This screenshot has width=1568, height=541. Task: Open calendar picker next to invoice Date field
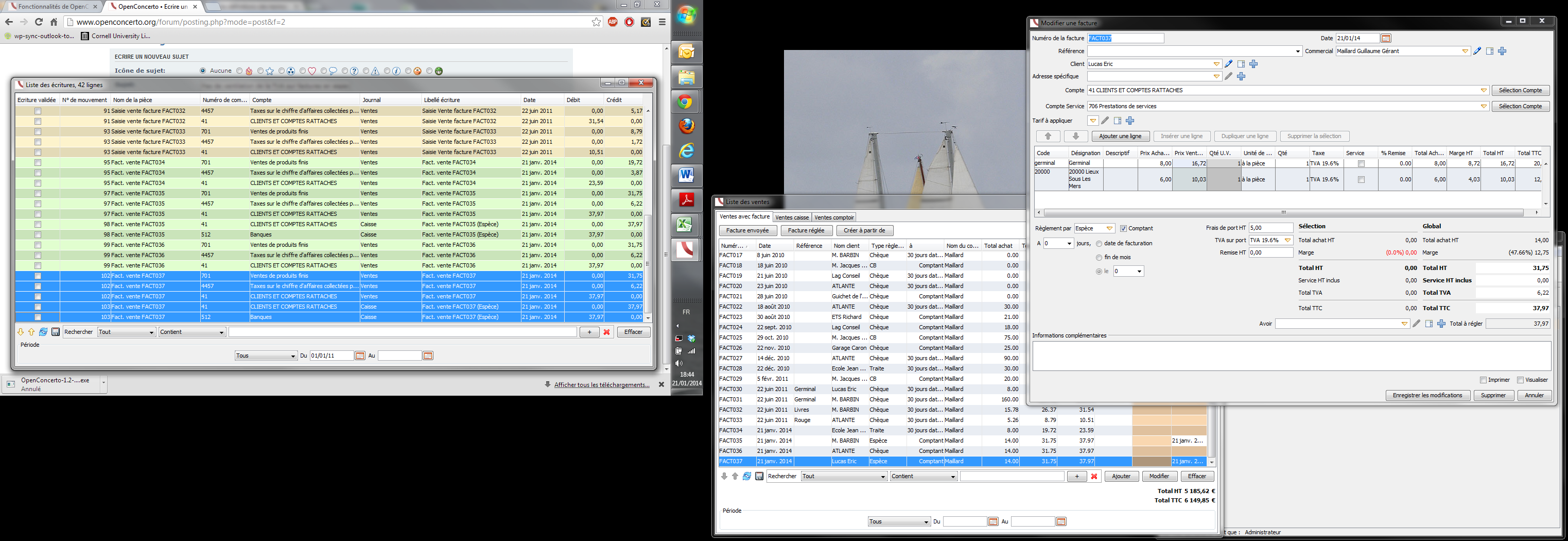(x=1386, y=38)
